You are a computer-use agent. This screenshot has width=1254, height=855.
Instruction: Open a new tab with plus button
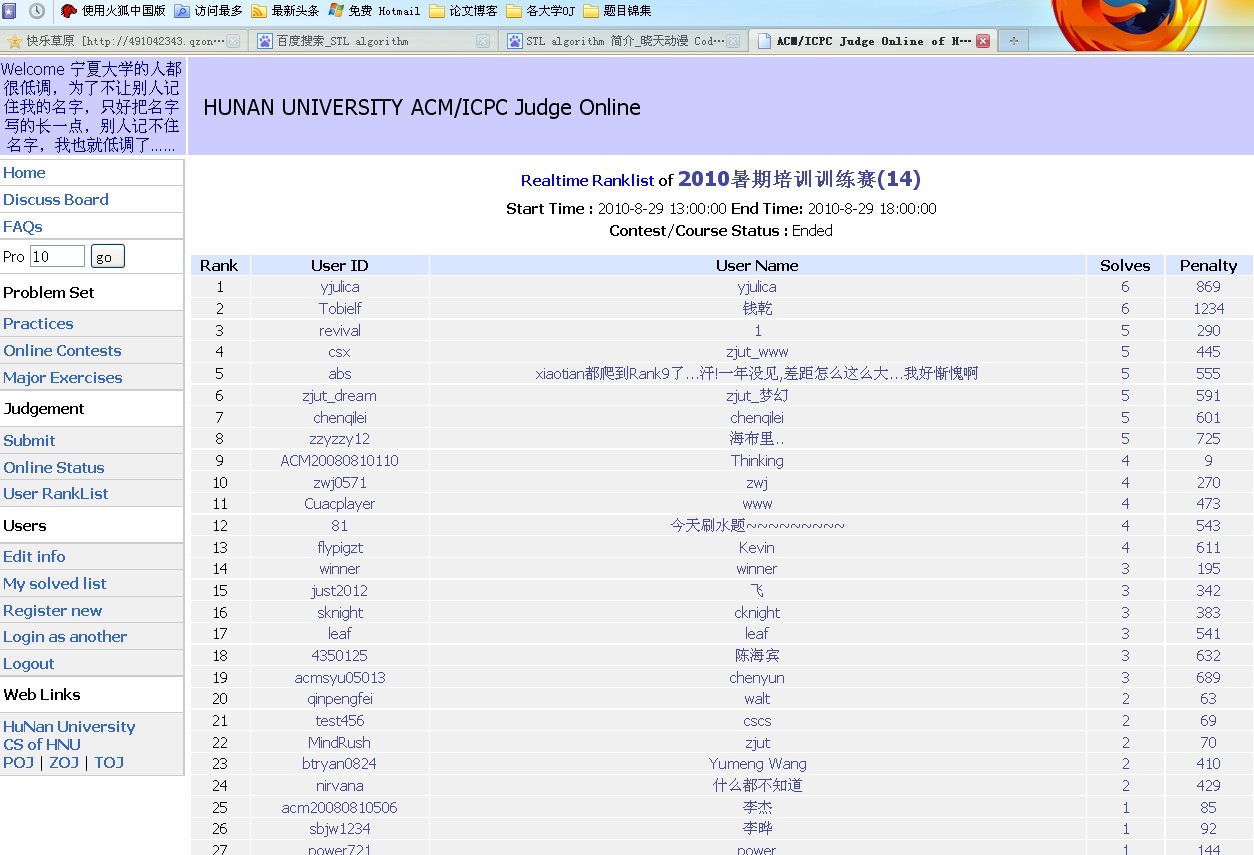point(1013,41)
